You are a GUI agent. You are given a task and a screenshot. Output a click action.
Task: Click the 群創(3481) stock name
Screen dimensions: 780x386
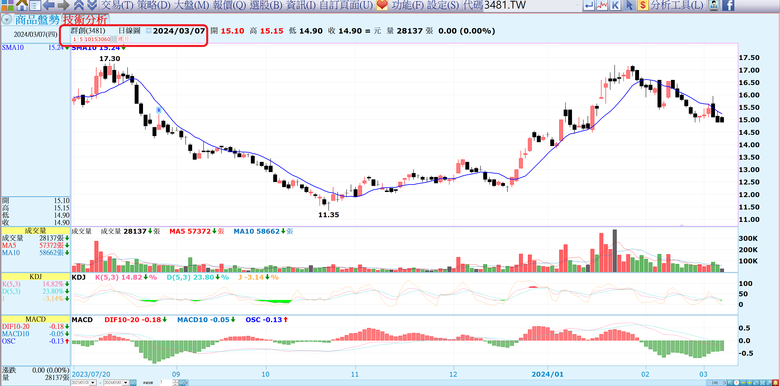(x=88, y=31)
